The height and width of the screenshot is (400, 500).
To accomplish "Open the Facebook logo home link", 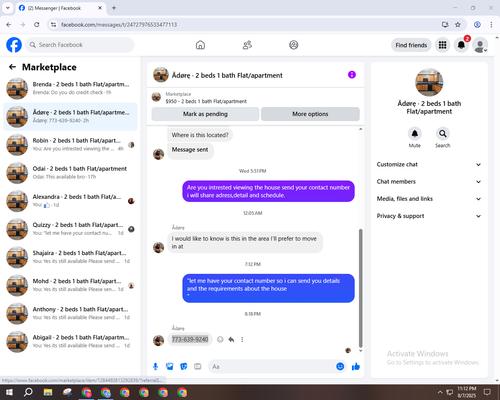I will (14, 45).
